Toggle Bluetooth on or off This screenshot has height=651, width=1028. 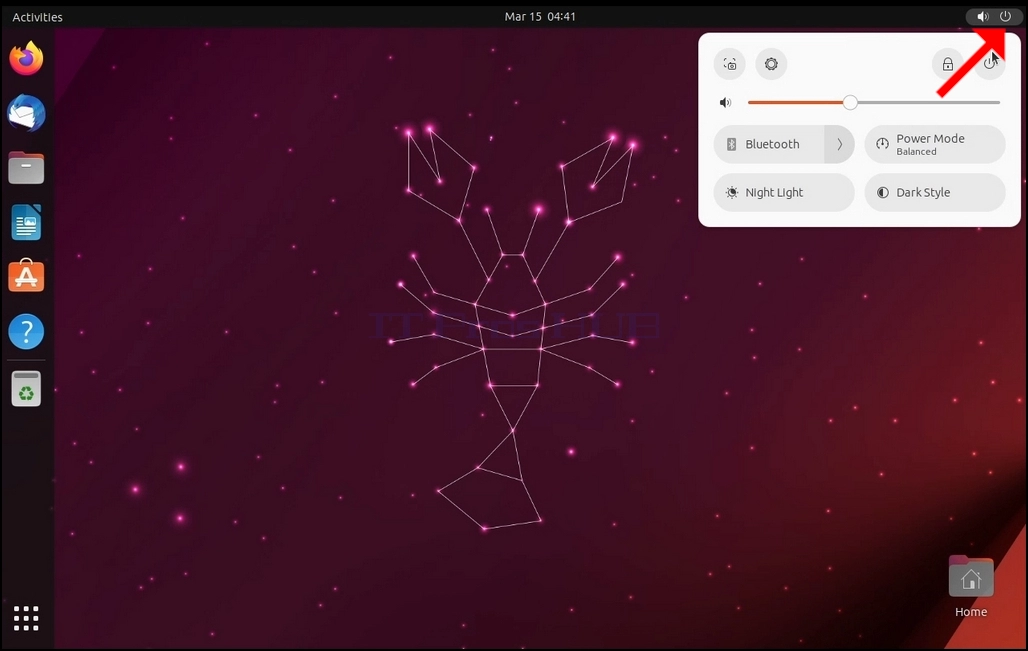(769, 144)
